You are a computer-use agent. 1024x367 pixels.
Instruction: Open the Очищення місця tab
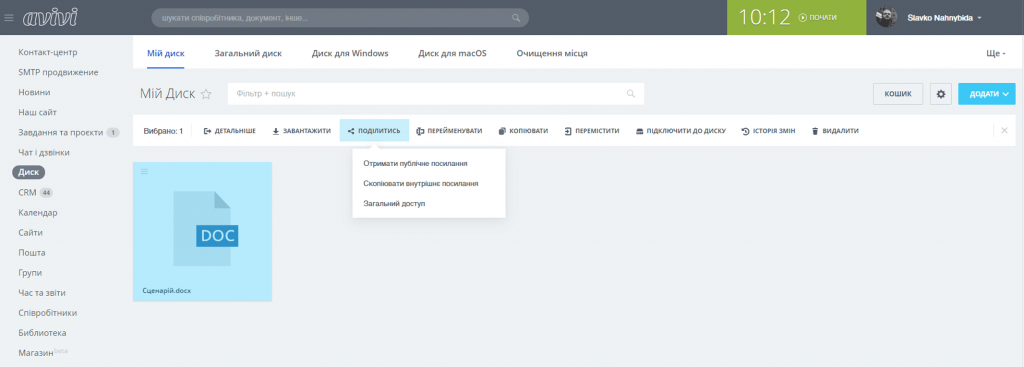click(x=552, y=54)
